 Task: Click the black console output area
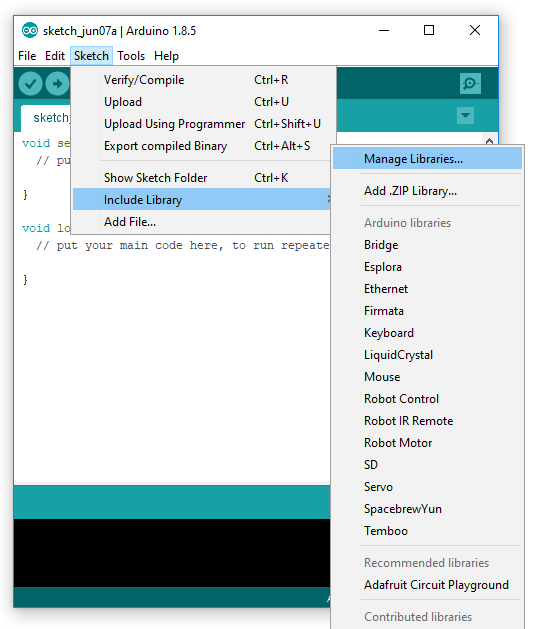tap(172, 553)
